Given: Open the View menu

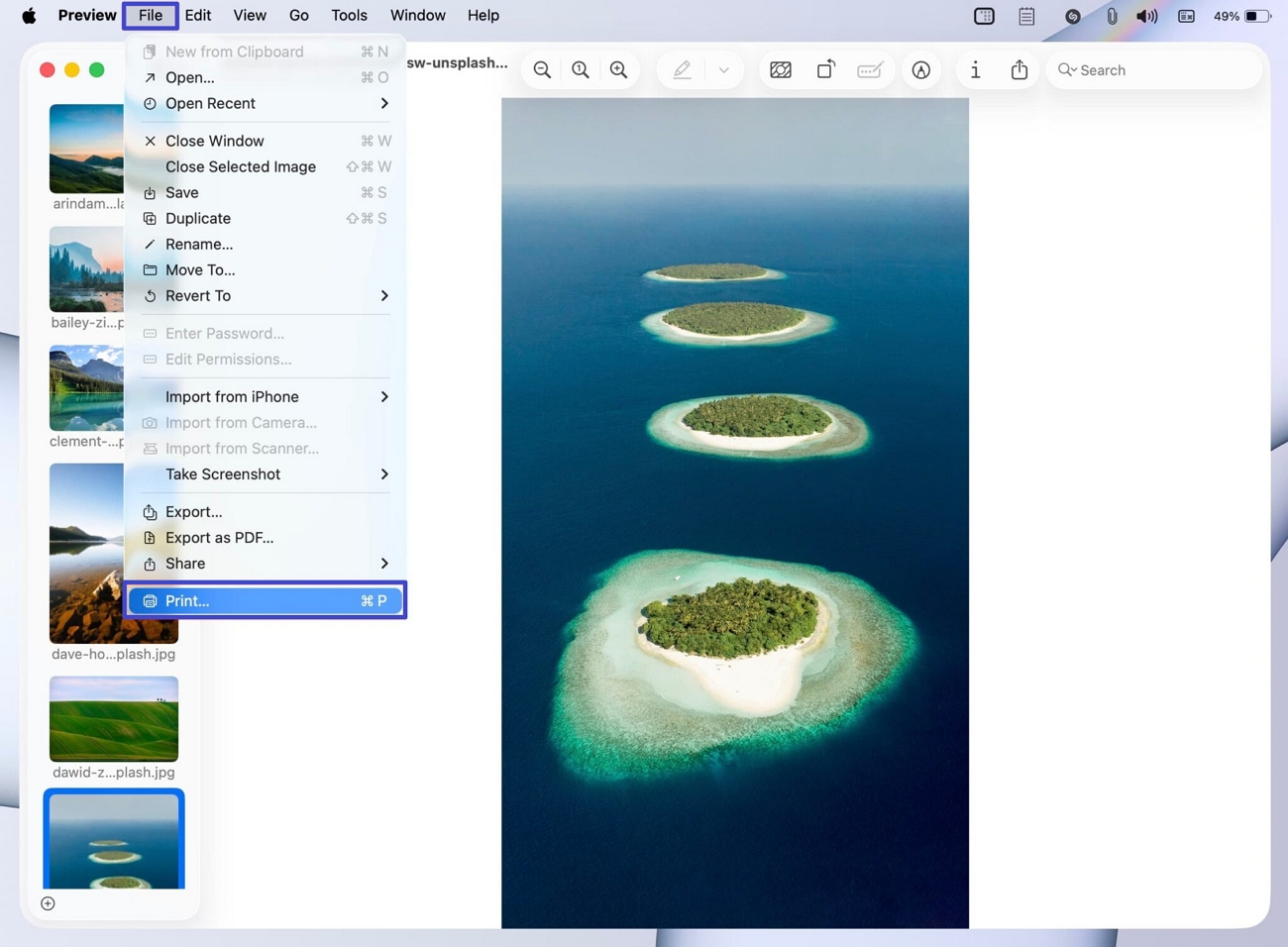Looking at the screenshot, I should [x=250, y=16].
